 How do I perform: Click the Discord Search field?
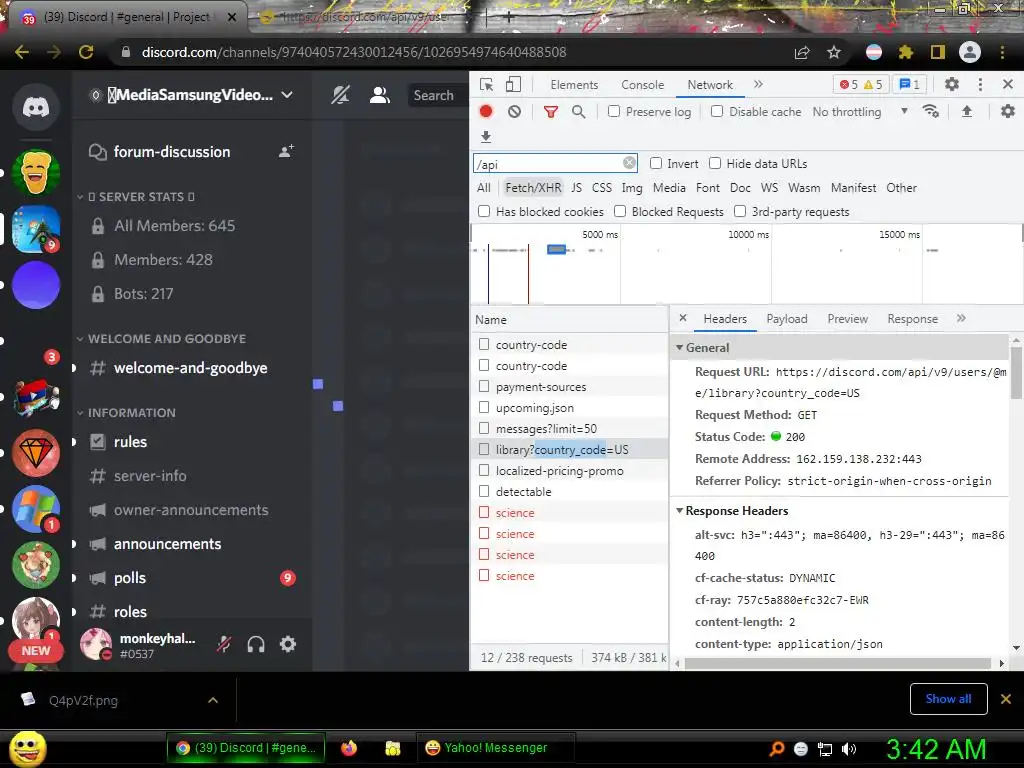[x=438, y=95]
